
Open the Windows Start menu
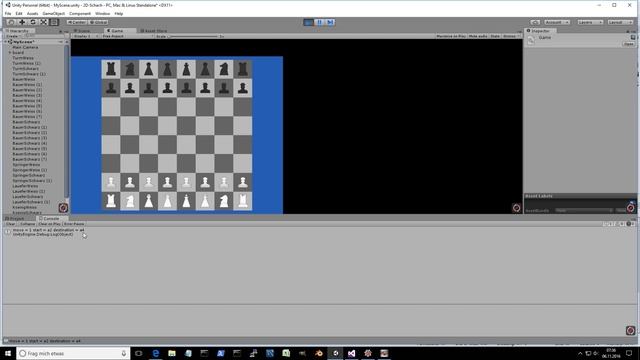click(x=8, y=353)
